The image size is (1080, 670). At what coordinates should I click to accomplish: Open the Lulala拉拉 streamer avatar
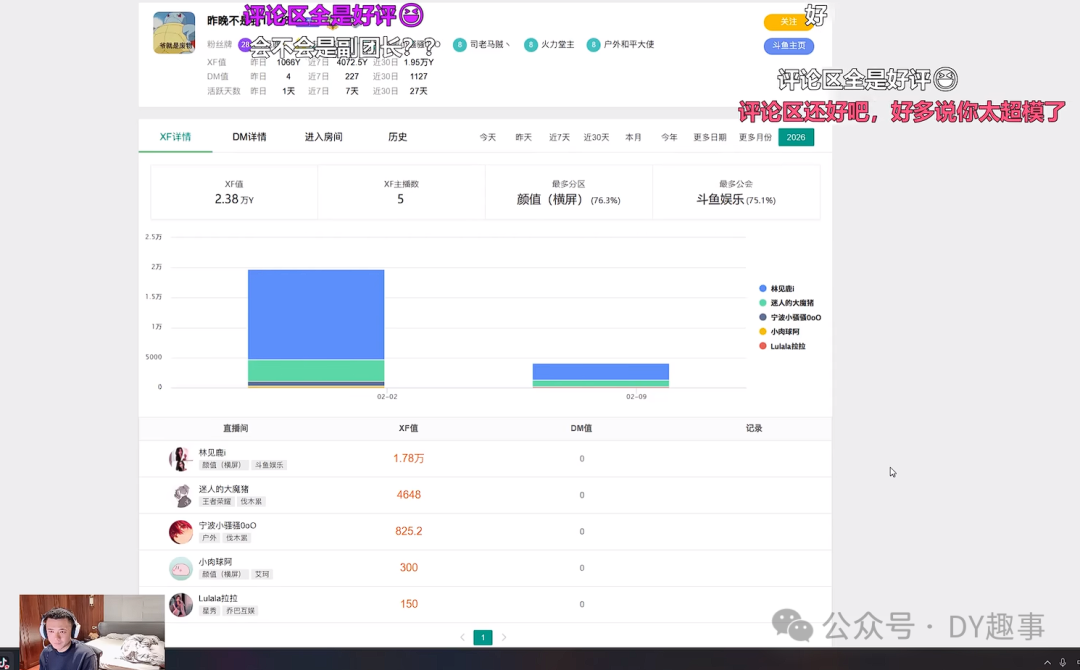pos(180,605)
